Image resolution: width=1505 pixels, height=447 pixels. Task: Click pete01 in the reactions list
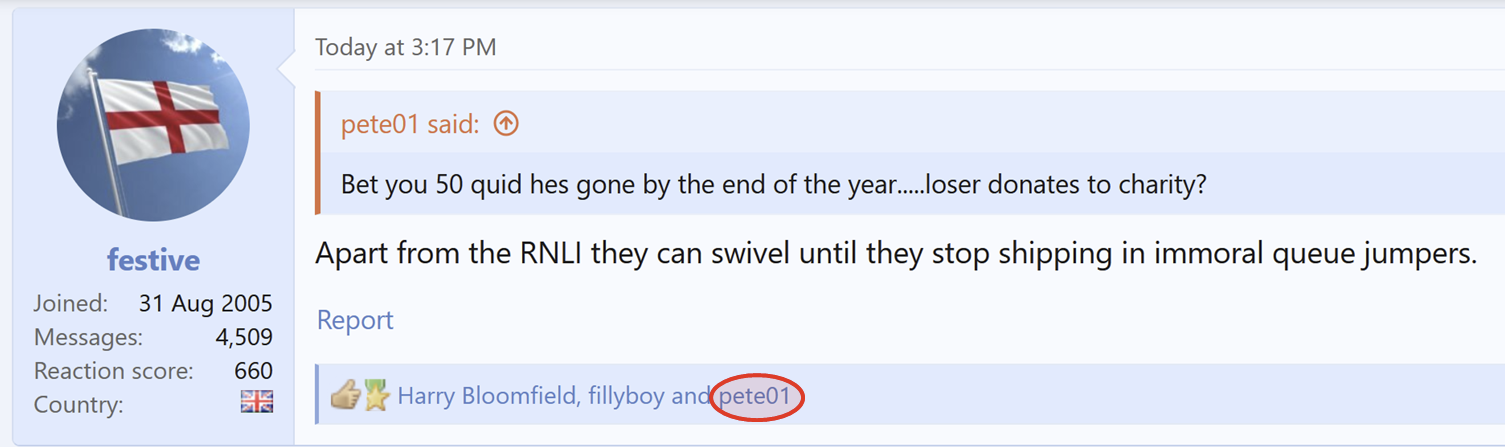point(755,396)
